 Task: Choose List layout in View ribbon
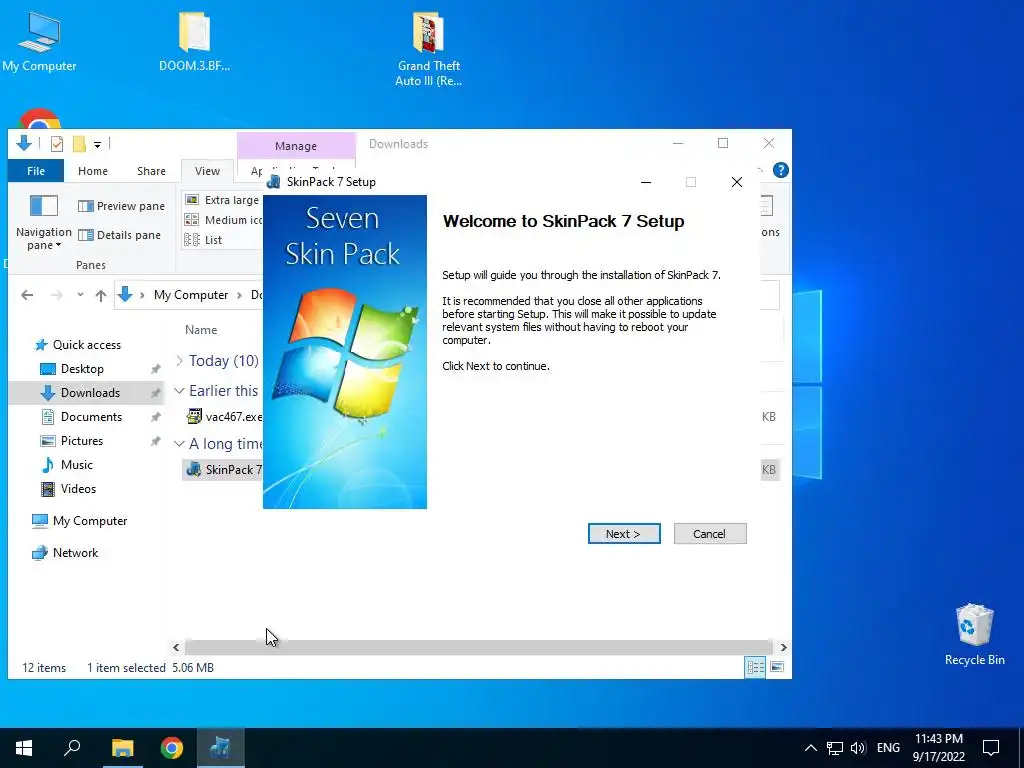[x=204, y=240]
